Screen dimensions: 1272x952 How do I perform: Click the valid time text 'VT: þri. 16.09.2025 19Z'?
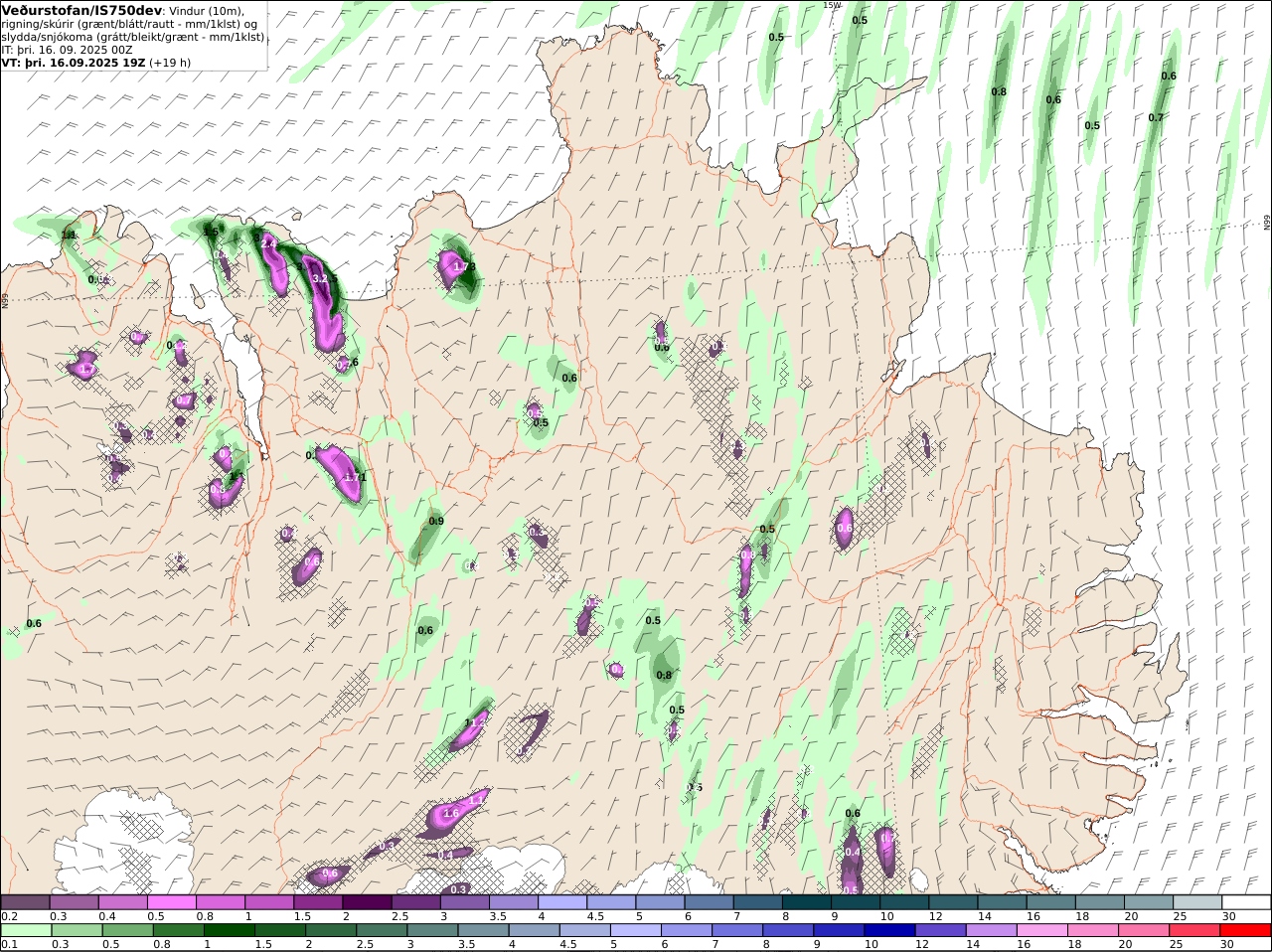[x=74, y=63]
